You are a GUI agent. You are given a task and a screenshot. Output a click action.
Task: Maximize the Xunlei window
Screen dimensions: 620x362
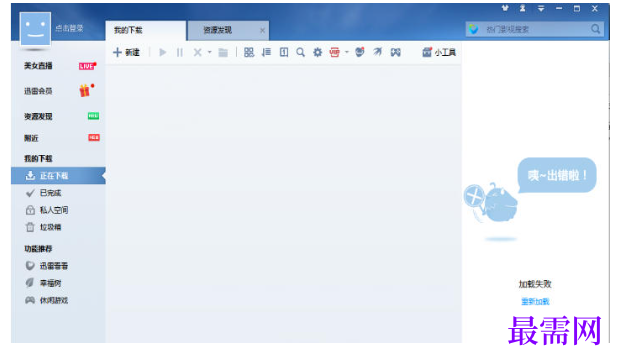pyautogui.click(x=577, y=8)
